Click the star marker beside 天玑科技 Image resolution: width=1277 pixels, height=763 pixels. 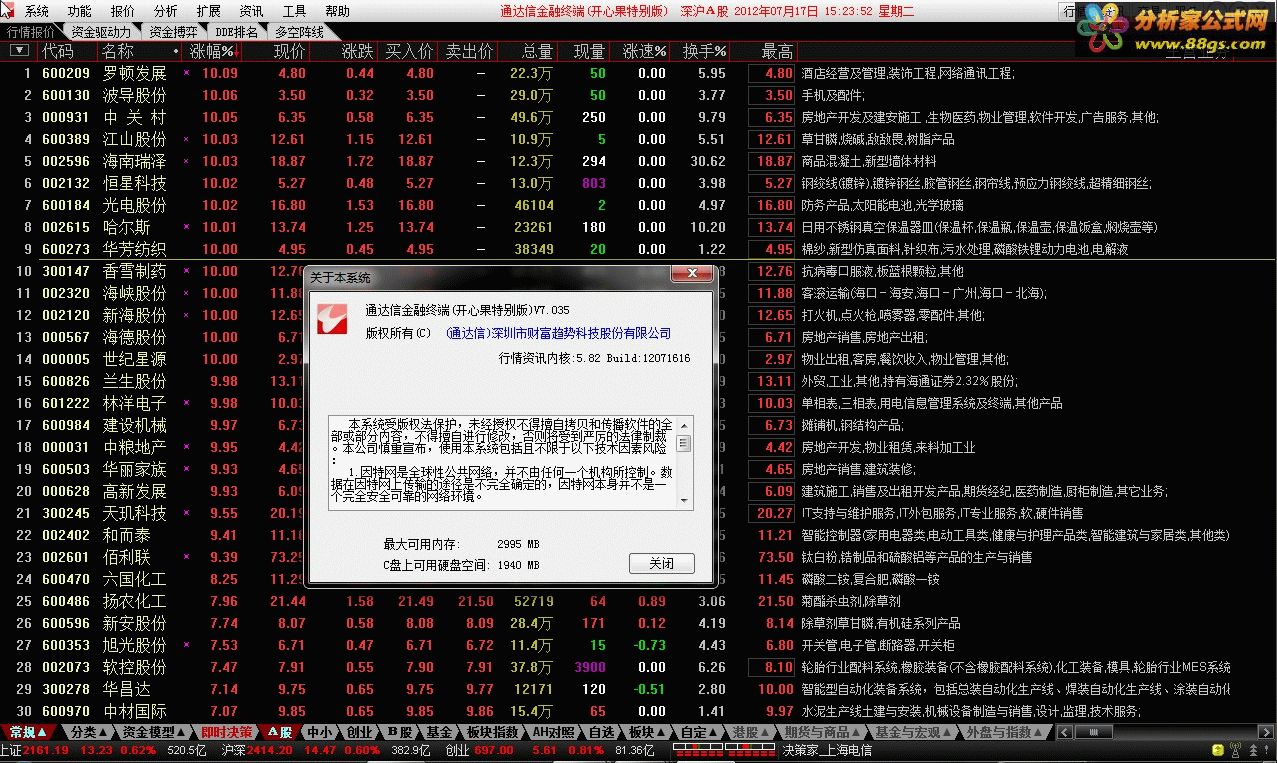point(186,513)
